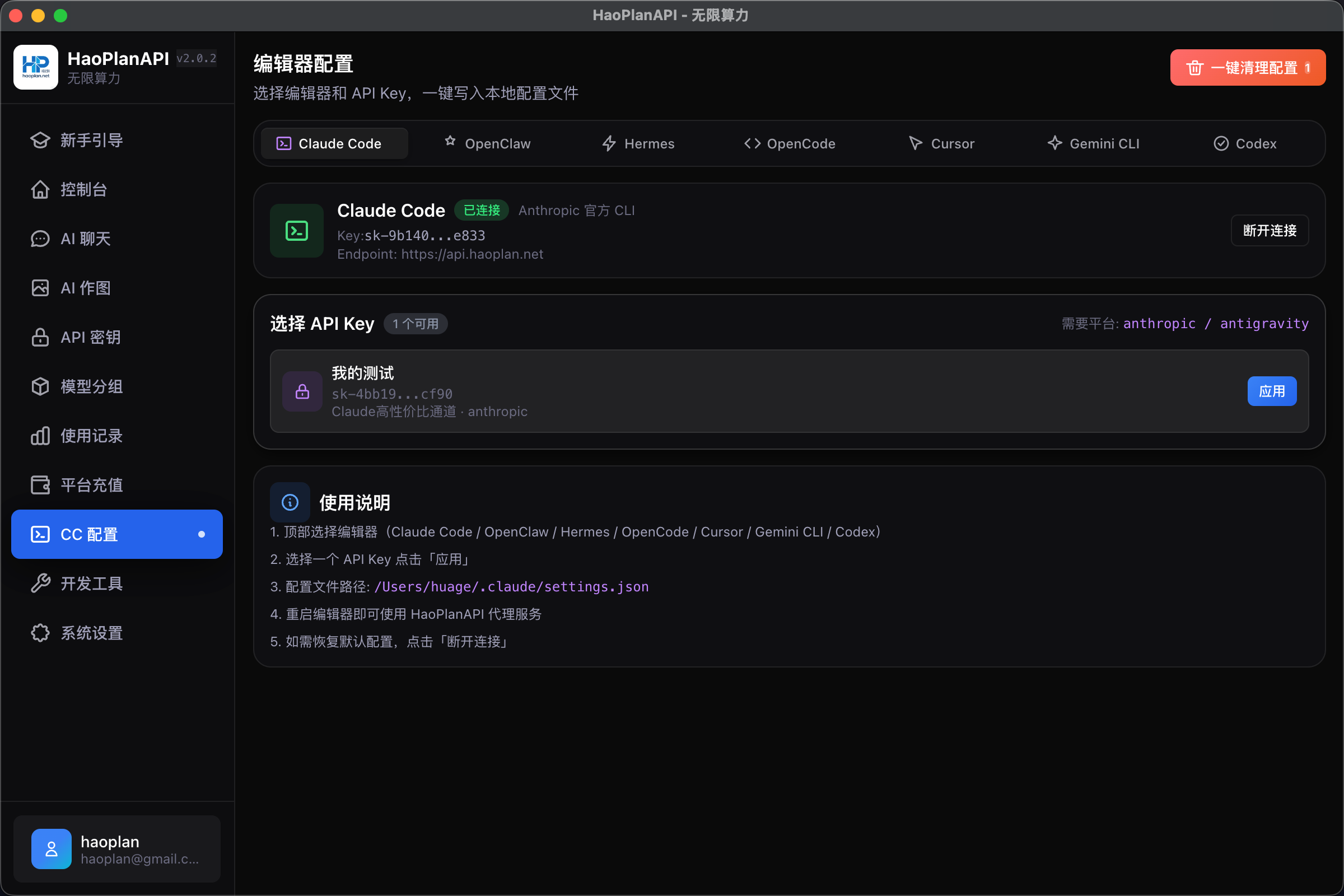Click the padlock icon beside API 密钥

click(40, 337)
